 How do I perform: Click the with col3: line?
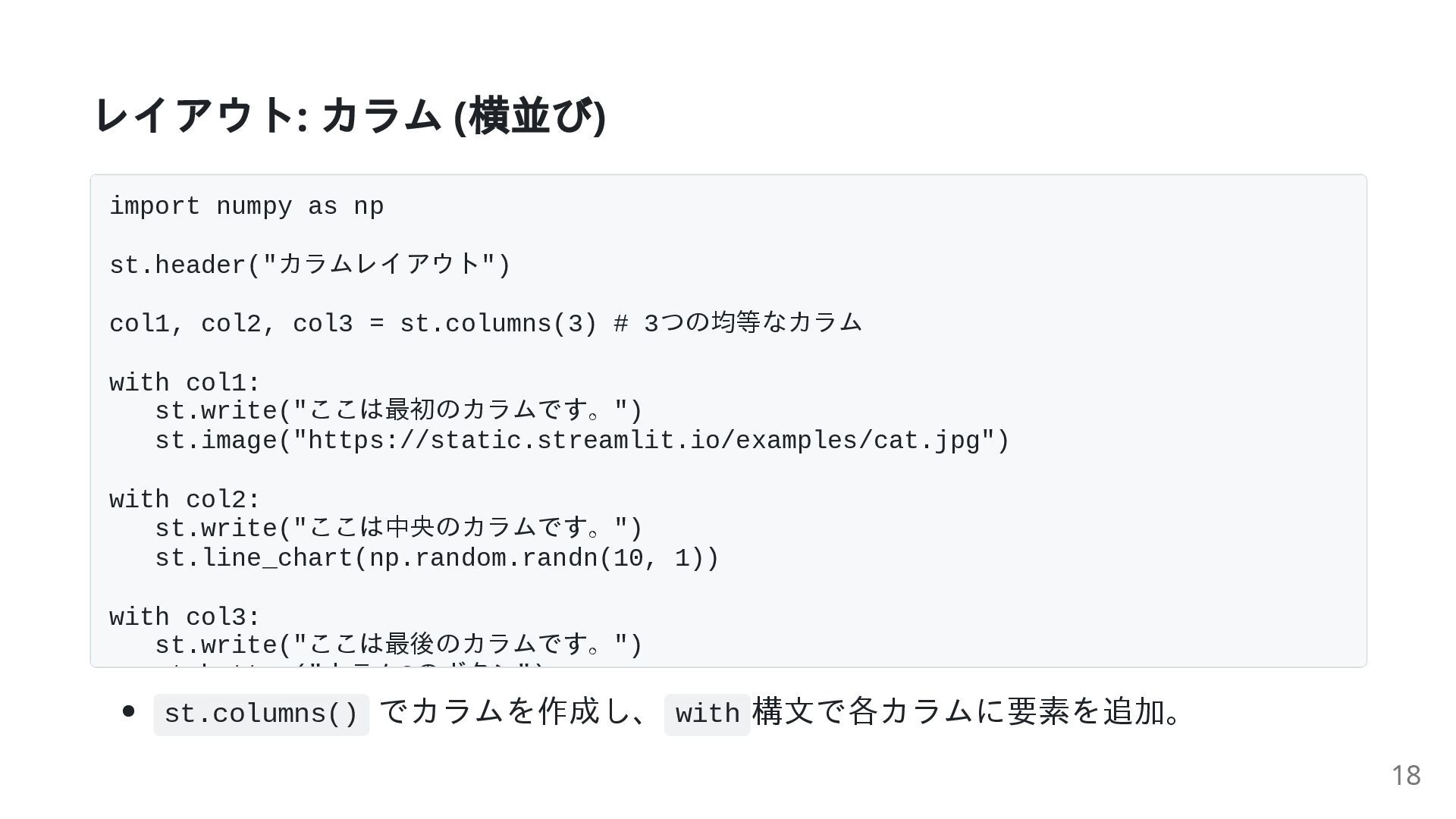(x=185, y=617)
